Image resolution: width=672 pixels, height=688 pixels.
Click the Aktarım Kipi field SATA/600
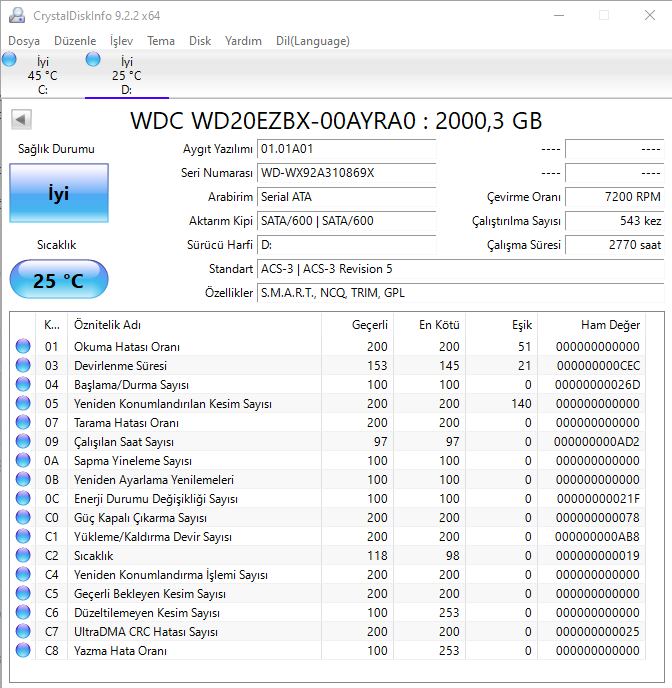tap(347, 221)
